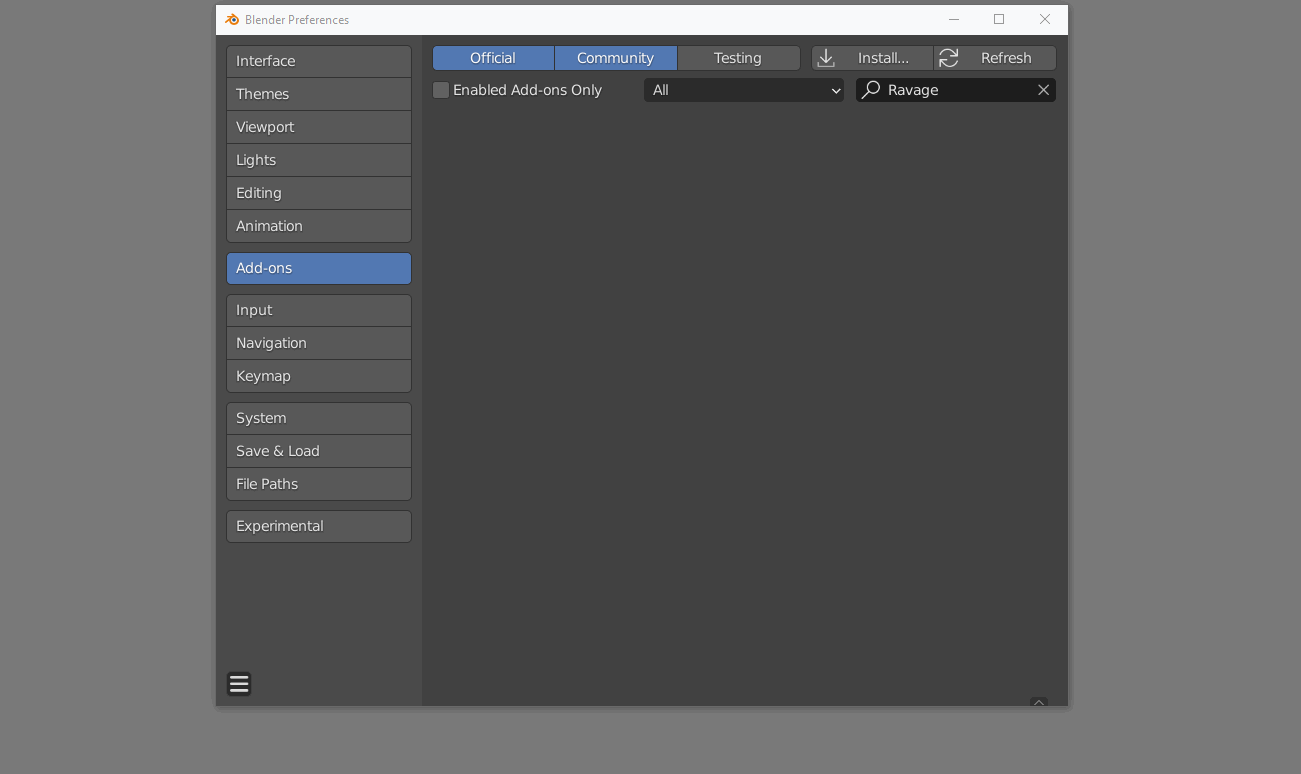Viewport: 1301px width, 774px height.
Task: Open the All category dropdown
Action: 744,90
